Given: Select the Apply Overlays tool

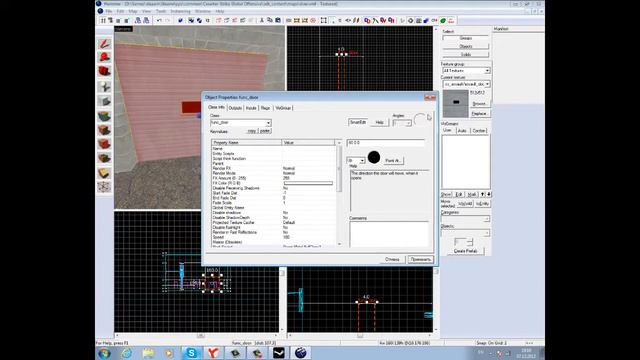Looking at the screenshot, I should click(104, 158).
